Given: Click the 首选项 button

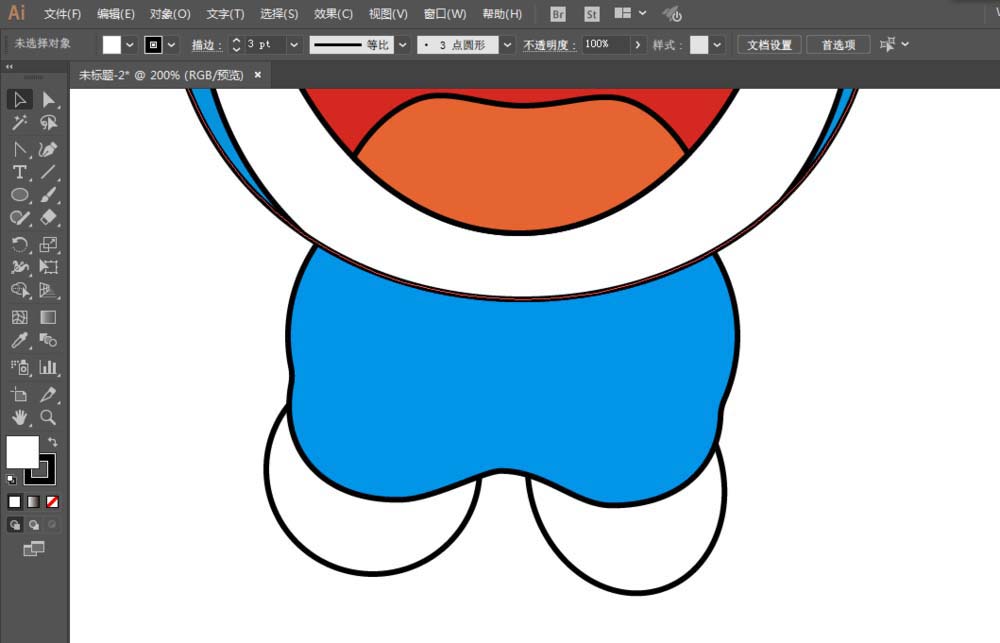Looking at the screenshot, I should tap(838, 45).
